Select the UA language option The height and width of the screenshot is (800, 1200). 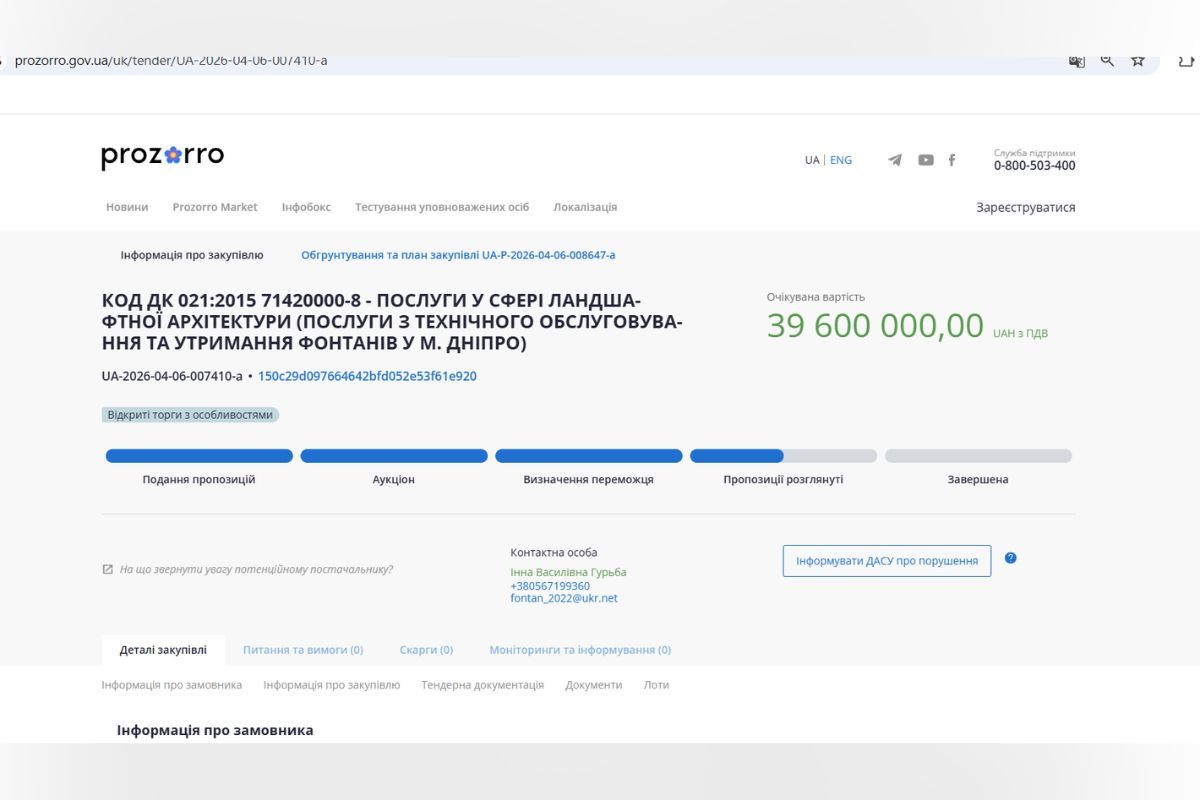pos(812,159)
